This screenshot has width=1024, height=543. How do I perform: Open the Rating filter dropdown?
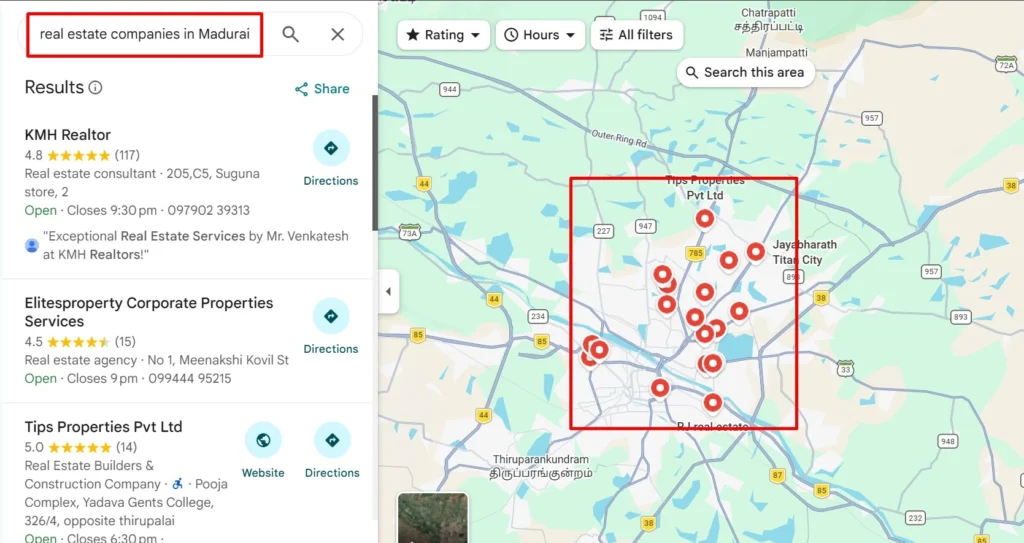coord(443,35)
